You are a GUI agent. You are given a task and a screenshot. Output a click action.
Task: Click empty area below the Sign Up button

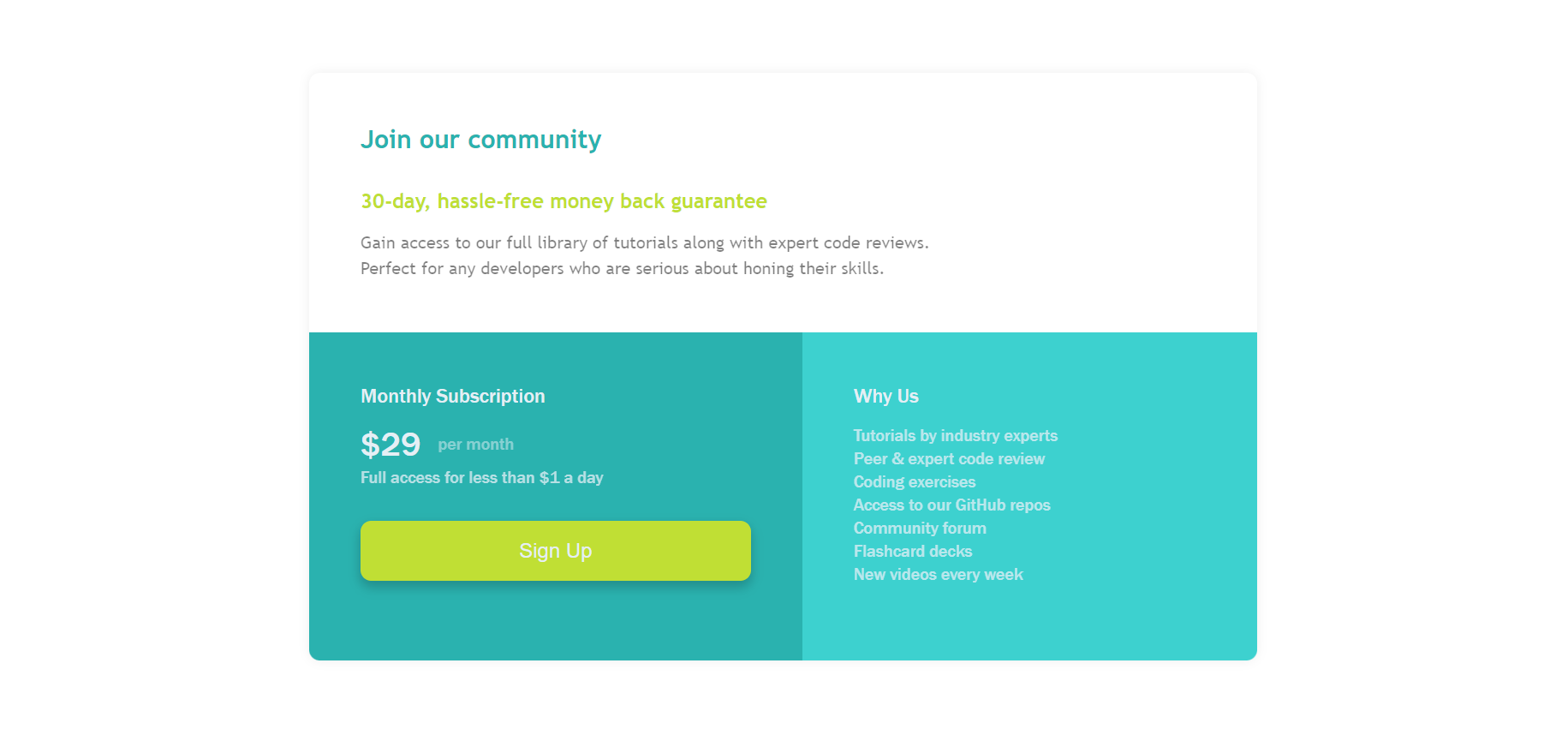(x=555, y=624)
